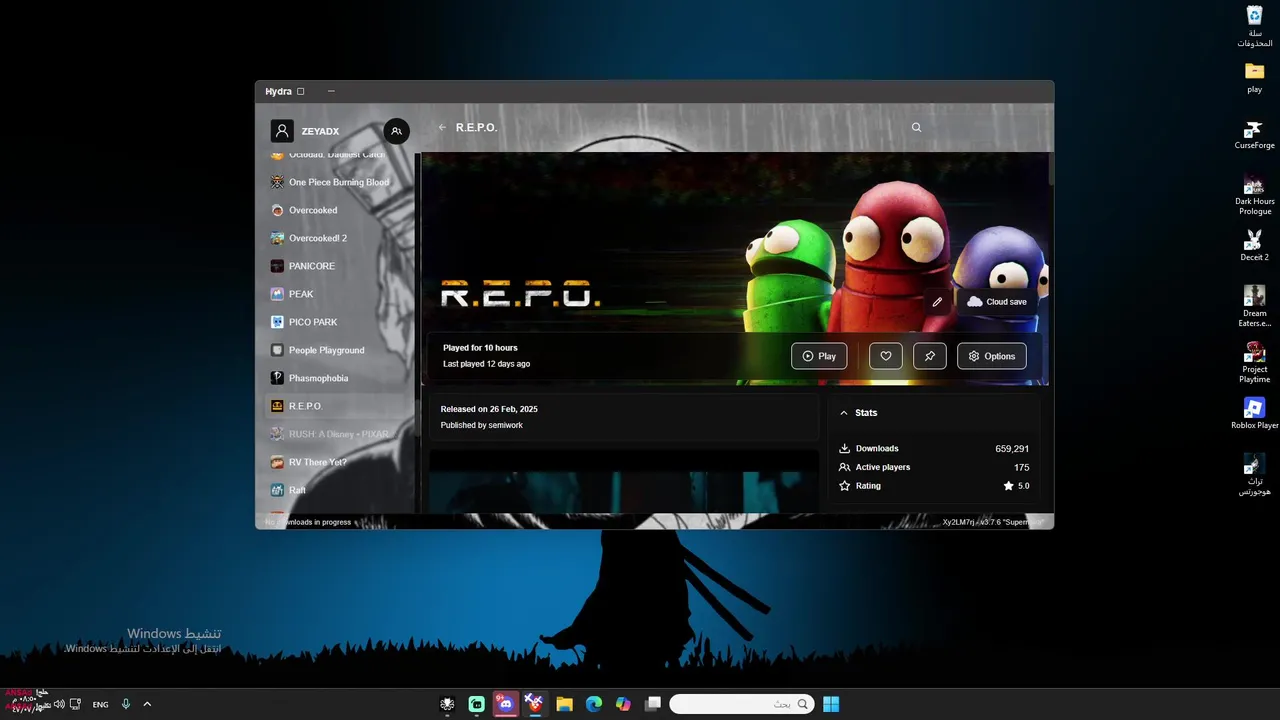Open PICO PARK from the library list
The height and width of the screenshot is (720, 1280).
point(335,322)
